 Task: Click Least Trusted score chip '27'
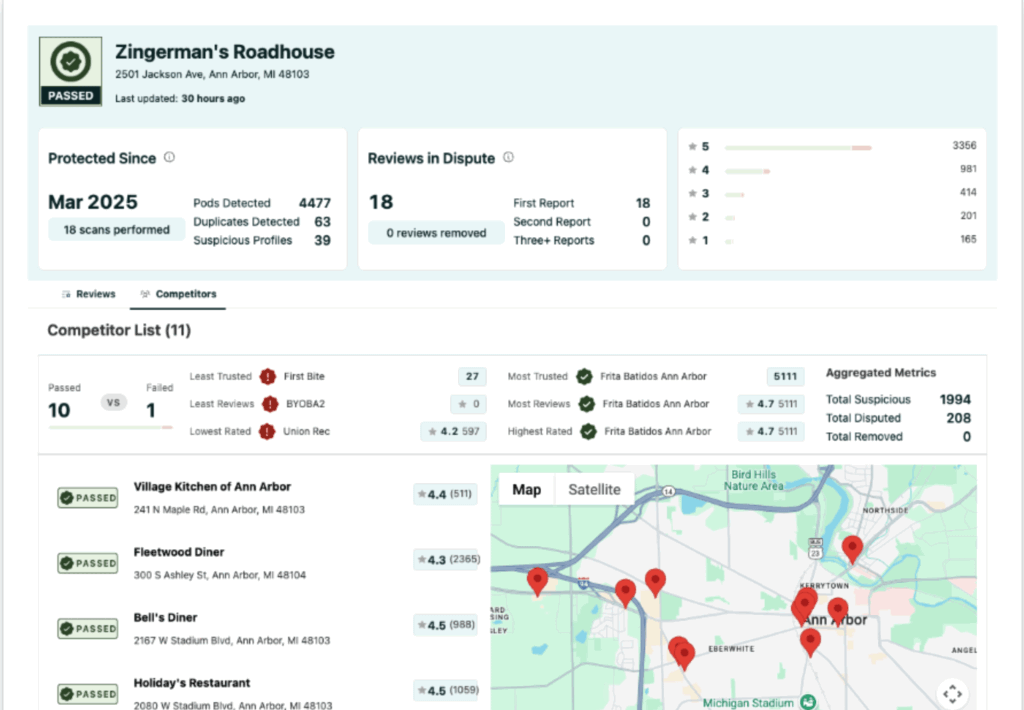click(472, 377)
